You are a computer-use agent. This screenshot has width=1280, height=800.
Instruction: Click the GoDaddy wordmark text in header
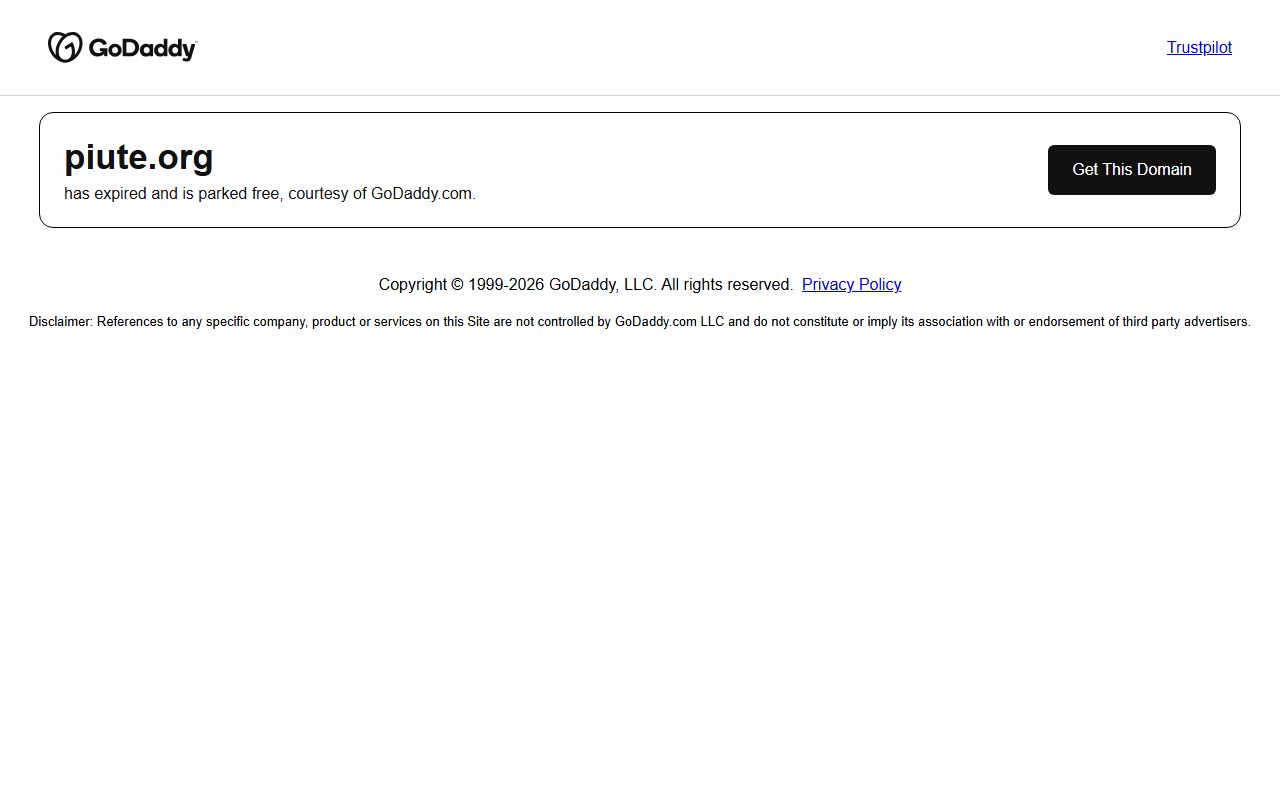coord(142,48)
